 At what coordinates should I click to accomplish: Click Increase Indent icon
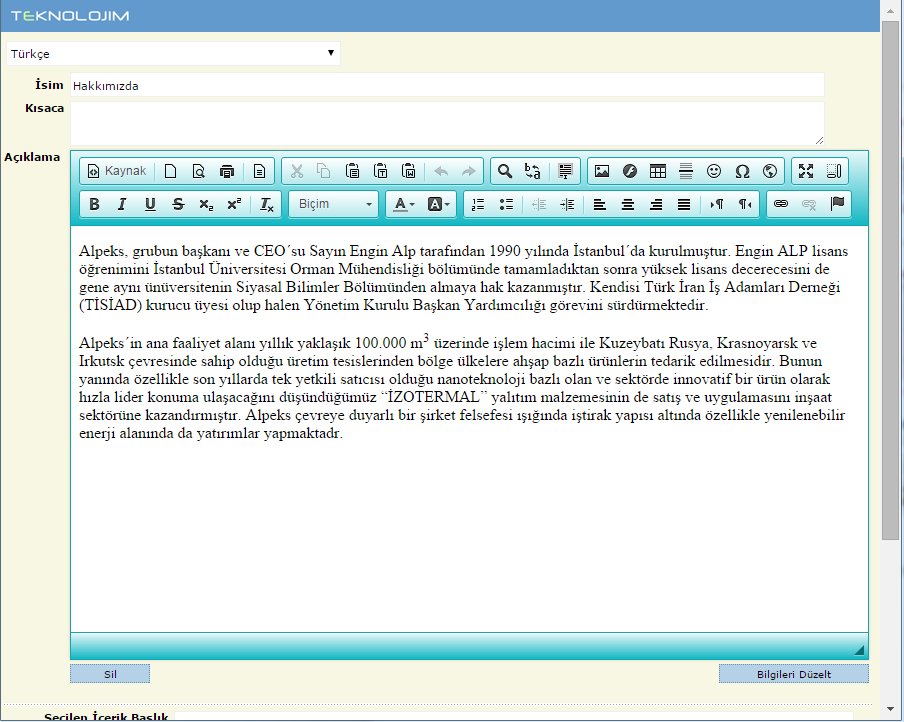pos(567,204)
